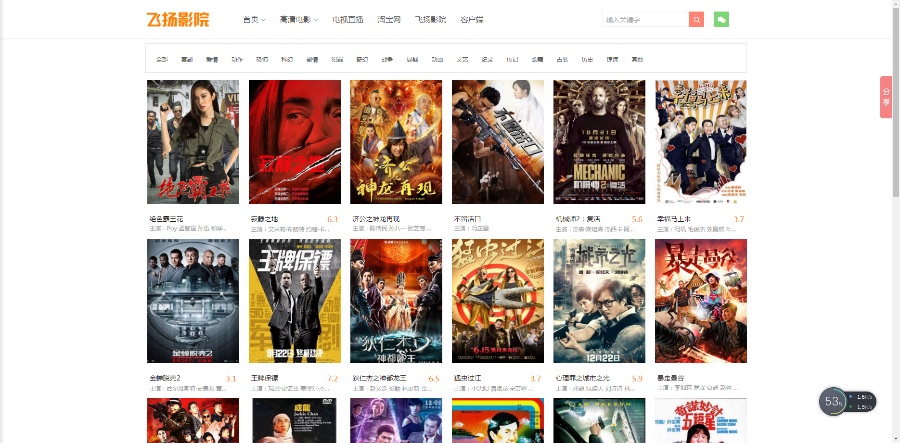This screenshot has width=900, height=443.
Task: Select the 战争 category filter
Action: point(387,59)
